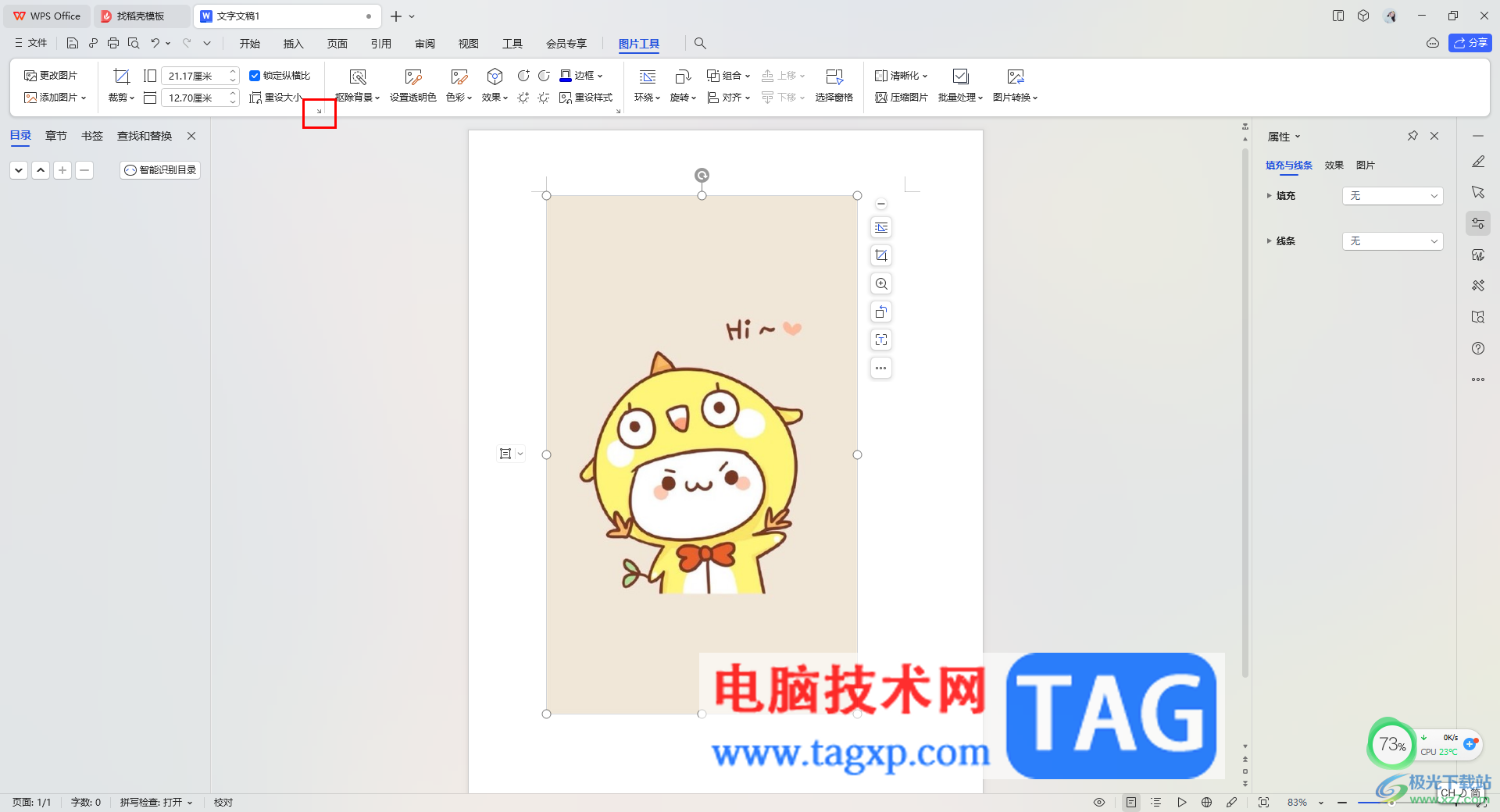Click the Undo icon

pos(155,43)
